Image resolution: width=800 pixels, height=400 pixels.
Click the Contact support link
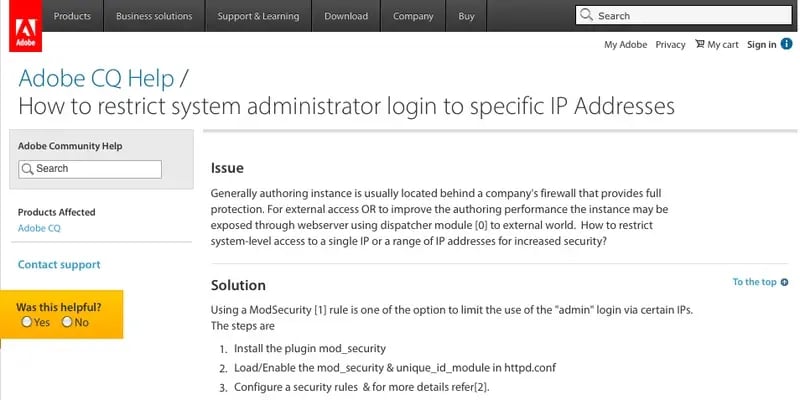point(59,265)
